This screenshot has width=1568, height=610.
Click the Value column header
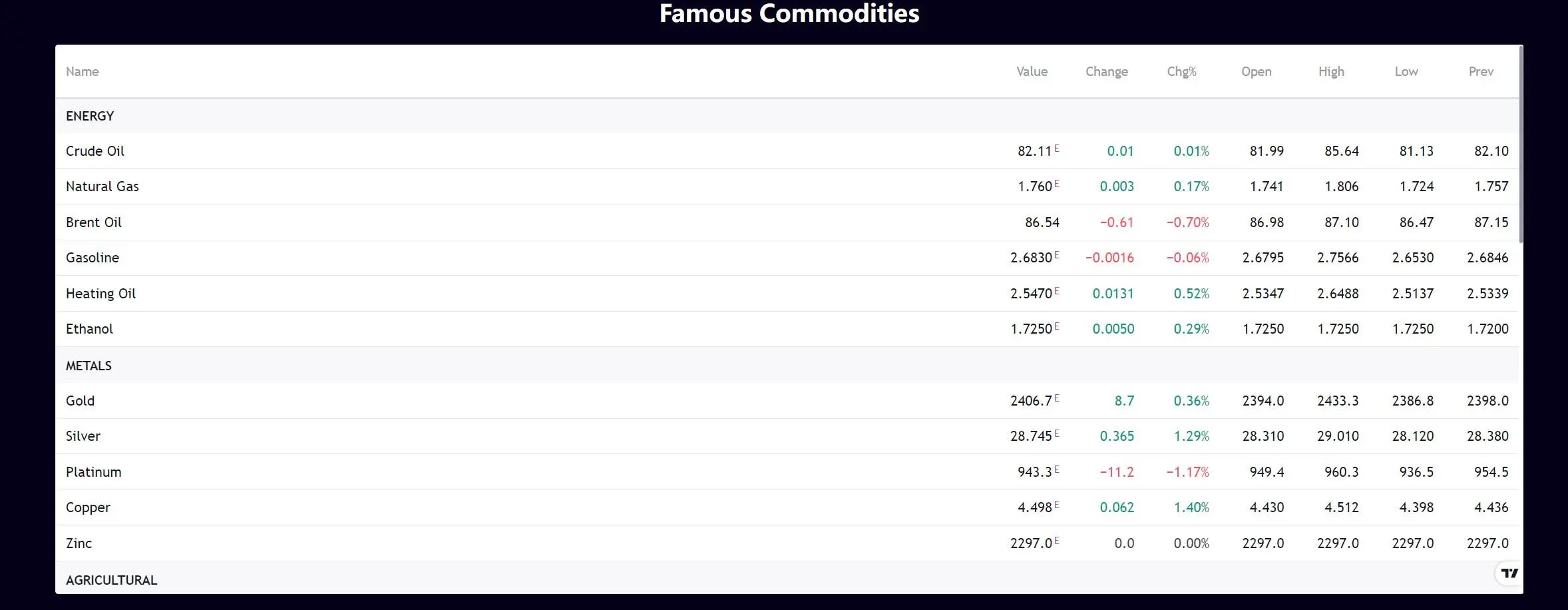[x=1032, y=71]
